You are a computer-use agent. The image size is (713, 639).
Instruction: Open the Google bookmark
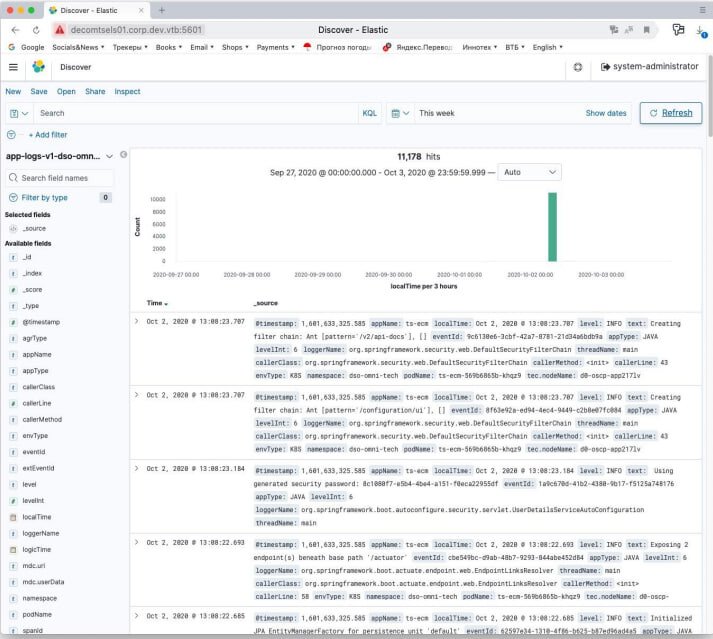coord(26,47)
